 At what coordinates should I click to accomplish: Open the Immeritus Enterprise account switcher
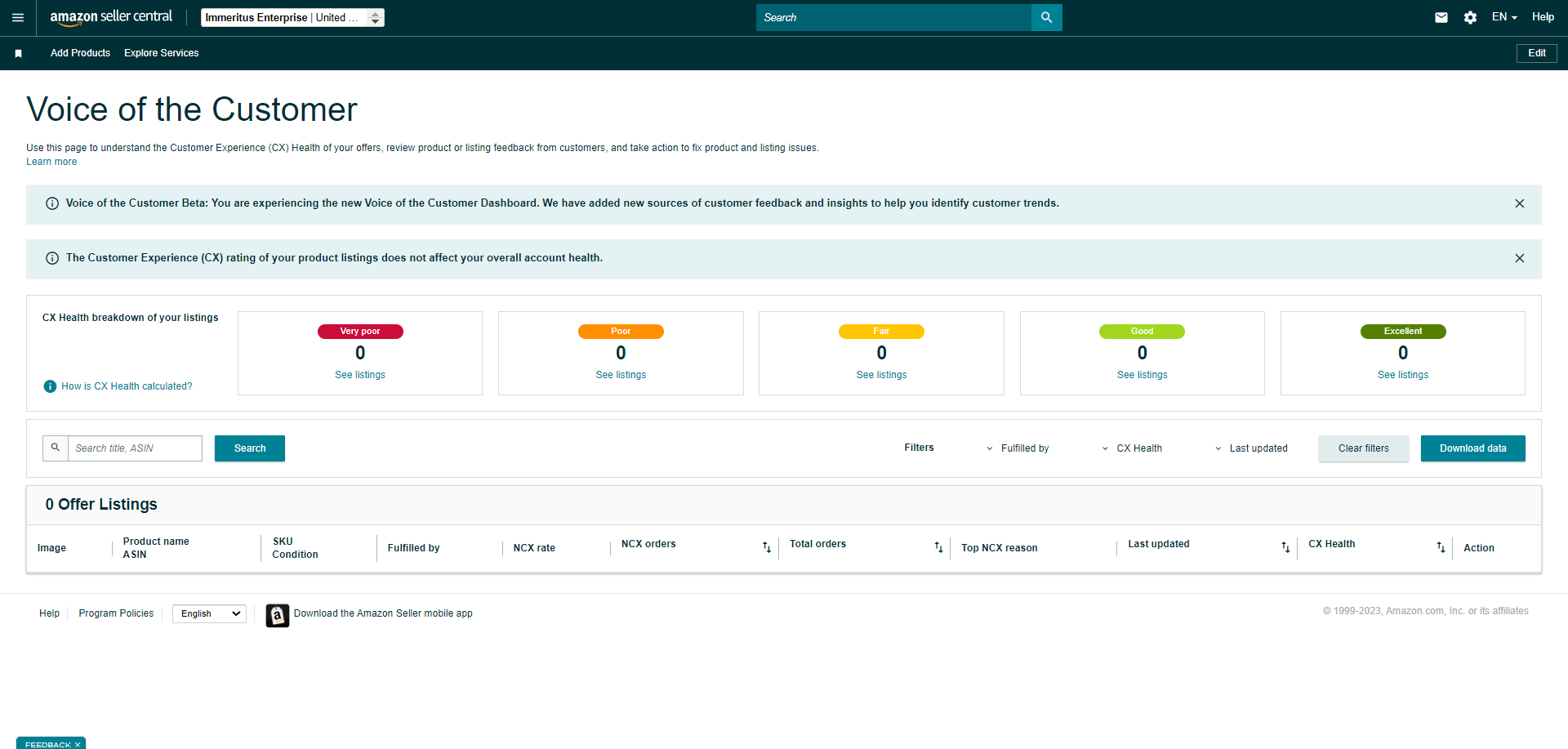pos(292,17)
